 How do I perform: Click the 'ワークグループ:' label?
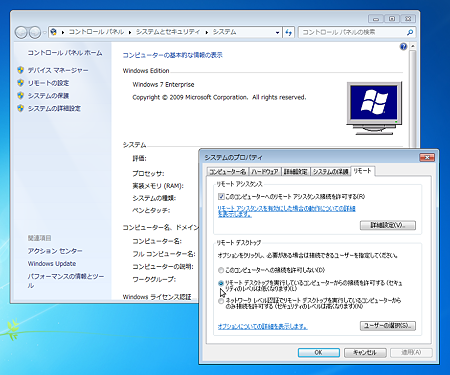pos(154,279)
